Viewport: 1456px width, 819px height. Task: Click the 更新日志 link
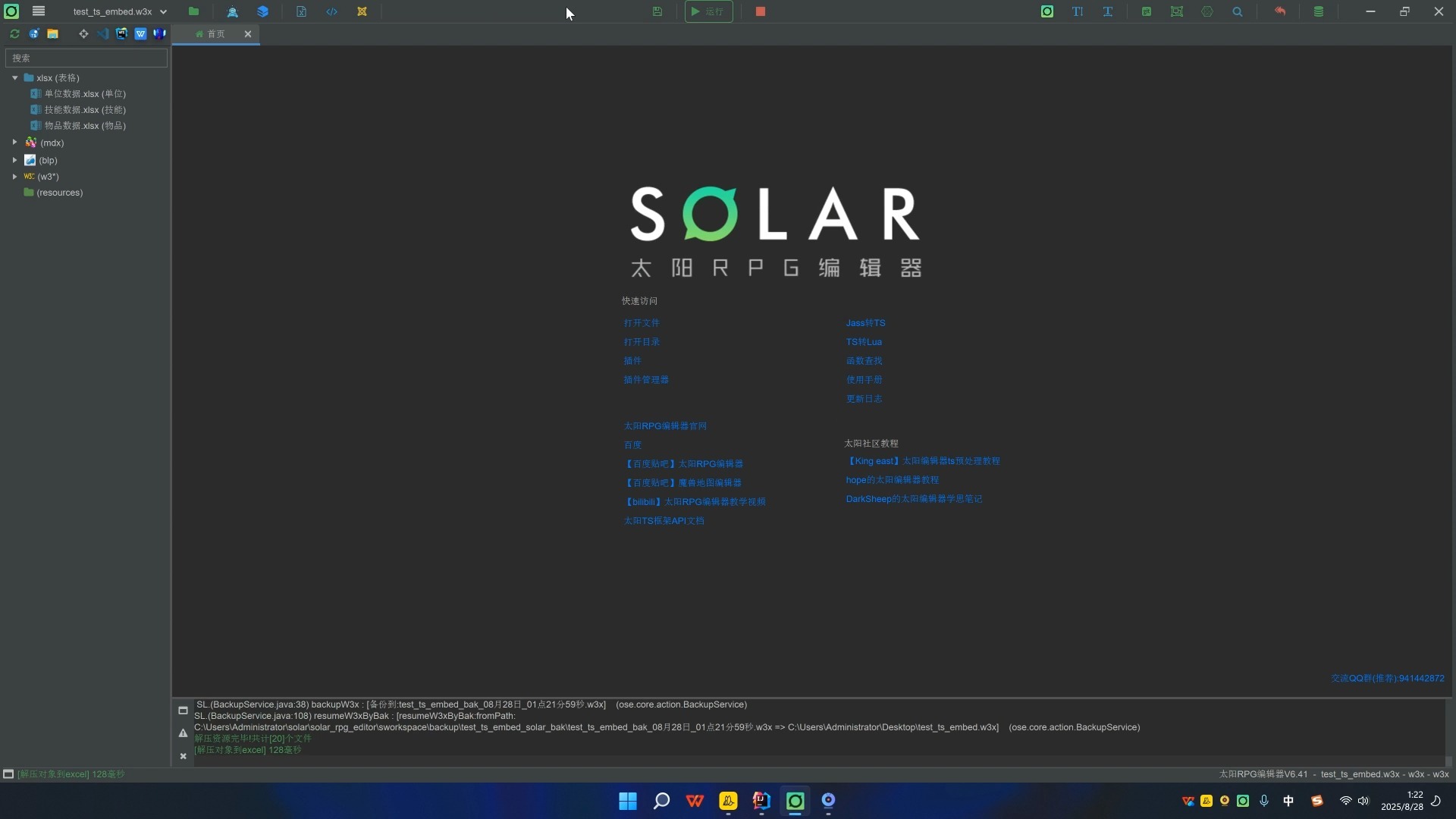click(x=864, y=399)
